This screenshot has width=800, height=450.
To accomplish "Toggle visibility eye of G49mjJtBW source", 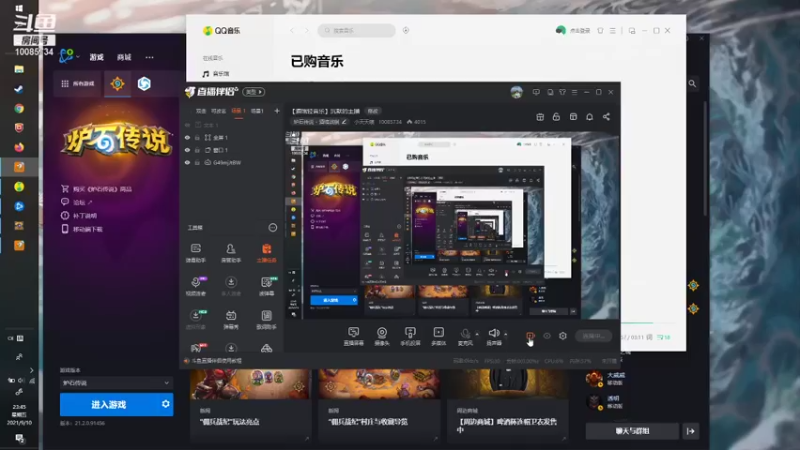I will pos(187,162).
